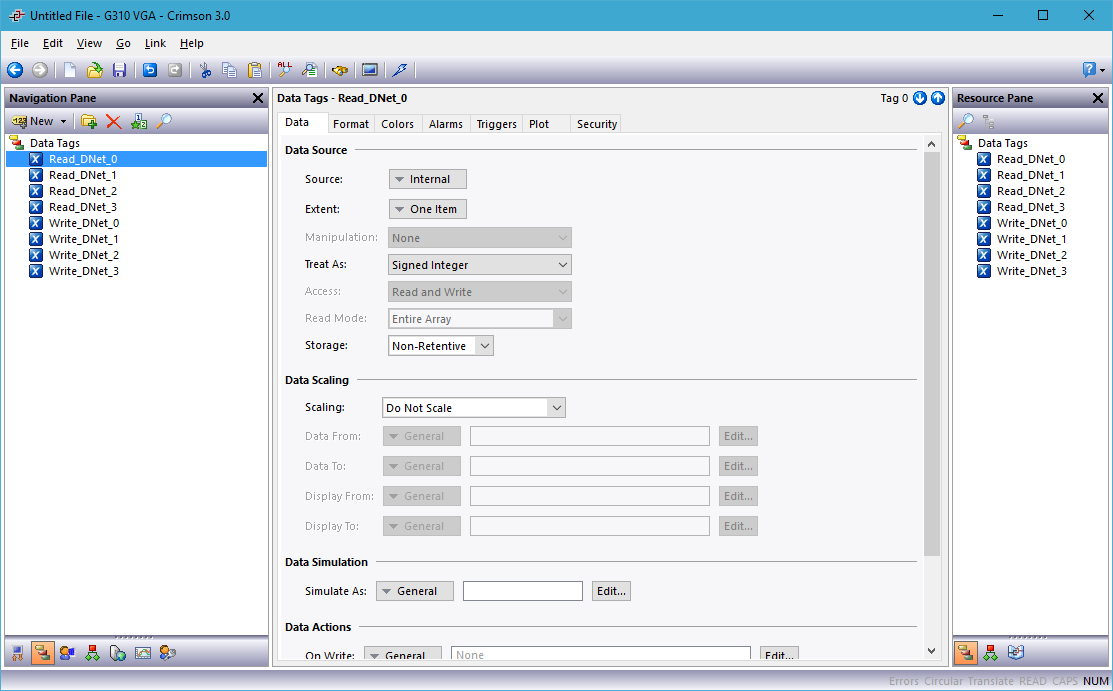Click the scroll down arrow of the Data tab
Screen dimensions: 1113x691
[x=932, y=650]
